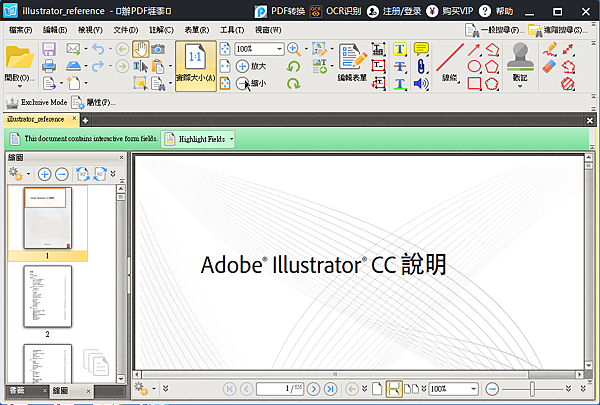The image size is (600, 405).
Task: Select the Sound speaker annotation tool
Action: (421, 83)
